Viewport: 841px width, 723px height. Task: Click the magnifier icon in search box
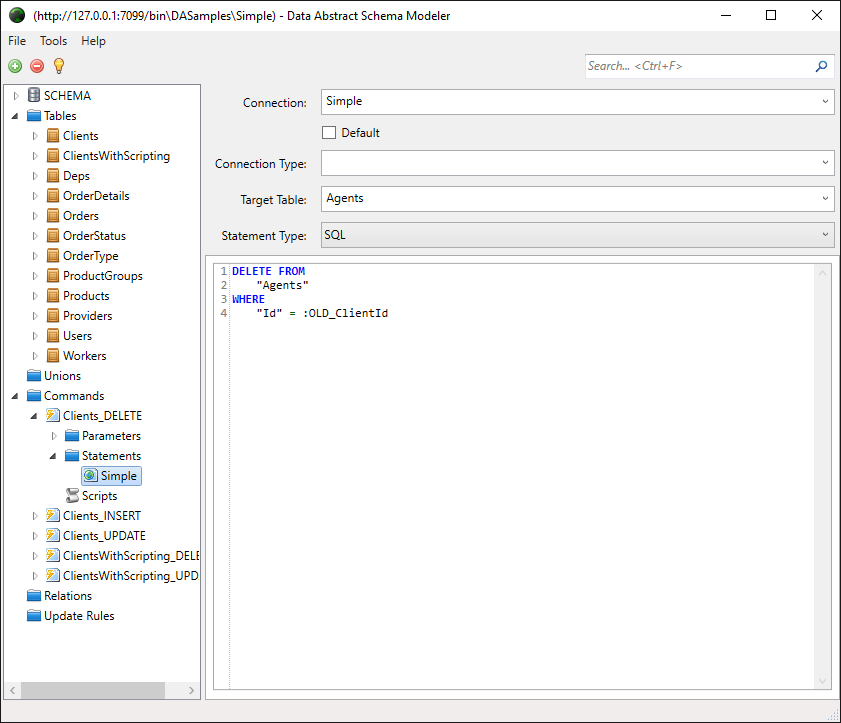click(x=821, y=66)
